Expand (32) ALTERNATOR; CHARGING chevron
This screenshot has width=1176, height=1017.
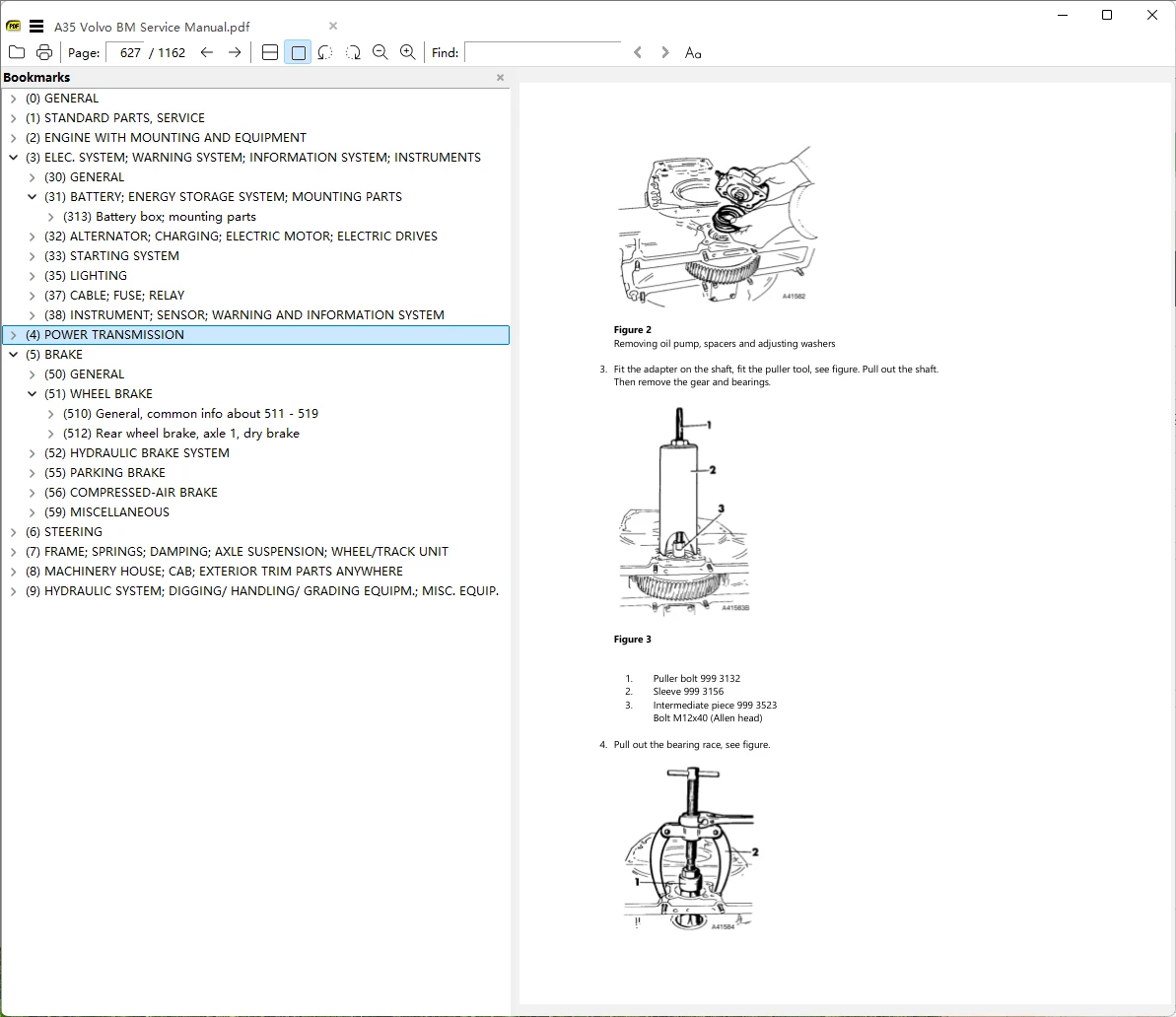coord(33,237)
